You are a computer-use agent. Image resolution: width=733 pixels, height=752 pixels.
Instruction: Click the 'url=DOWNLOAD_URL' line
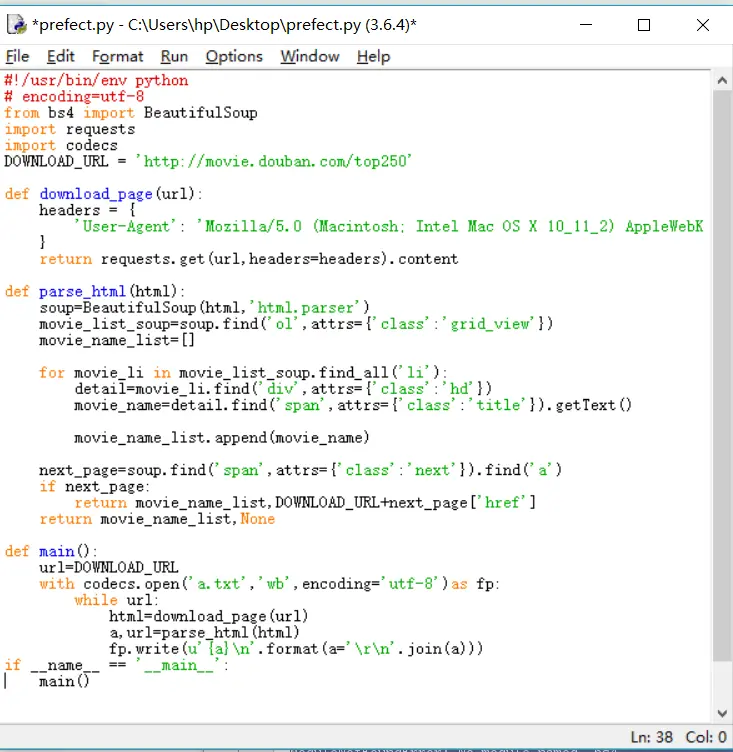(x=109, y=568)
